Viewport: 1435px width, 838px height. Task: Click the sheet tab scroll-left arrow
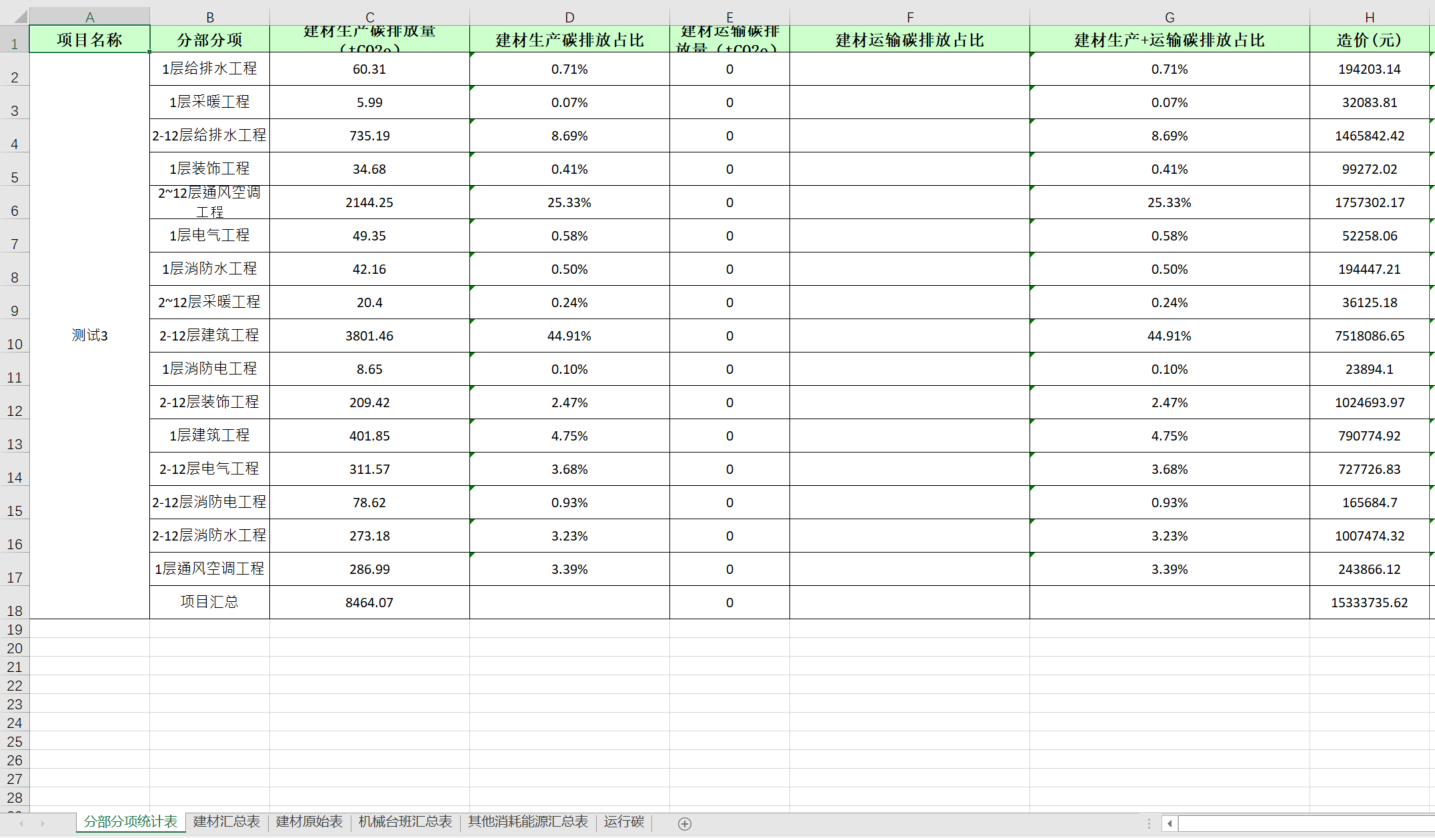click(x=17, y=823)
